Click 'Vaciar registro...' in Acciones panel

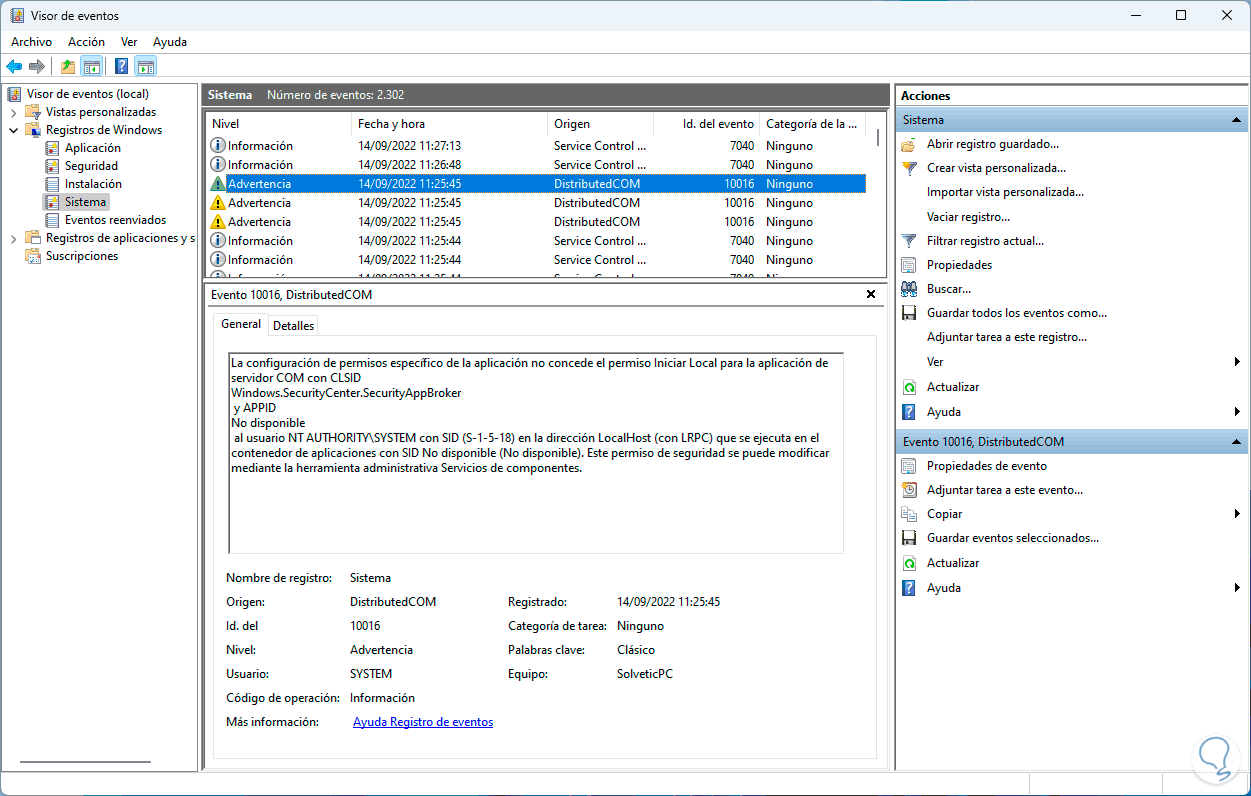(x=967, y=217)
